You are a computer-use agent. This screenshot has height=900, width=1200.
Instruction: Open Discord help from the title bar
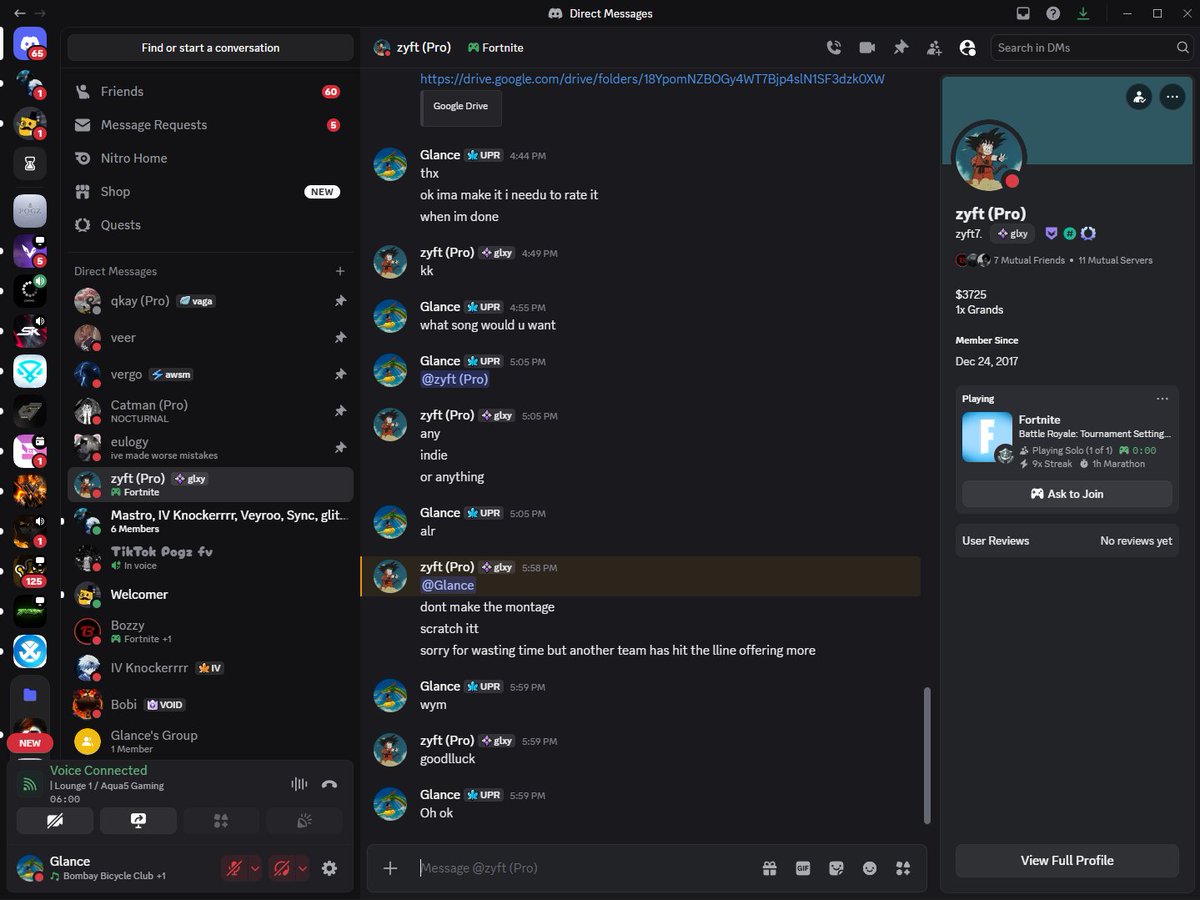[x=1053, y=13]
